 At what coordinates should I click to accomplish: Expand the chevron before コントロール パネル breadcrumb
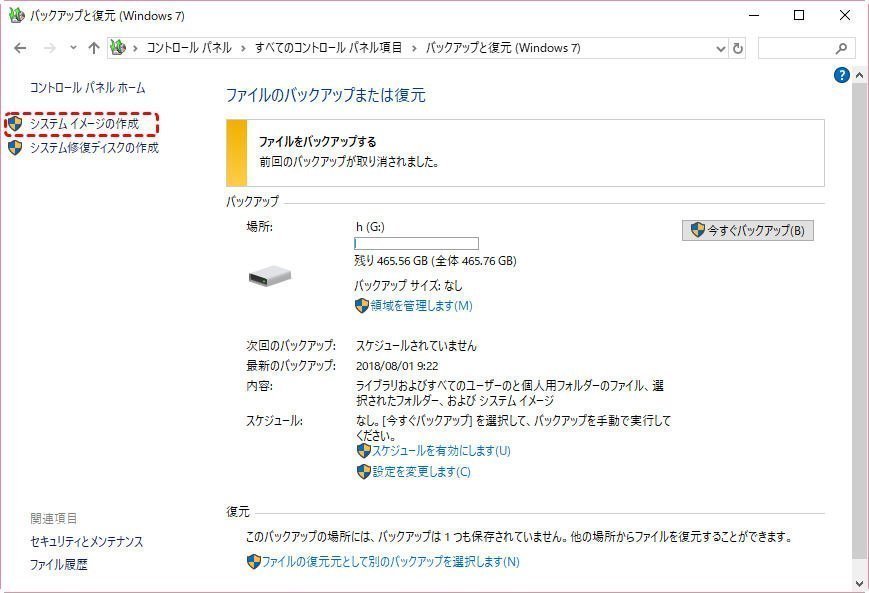135,48
